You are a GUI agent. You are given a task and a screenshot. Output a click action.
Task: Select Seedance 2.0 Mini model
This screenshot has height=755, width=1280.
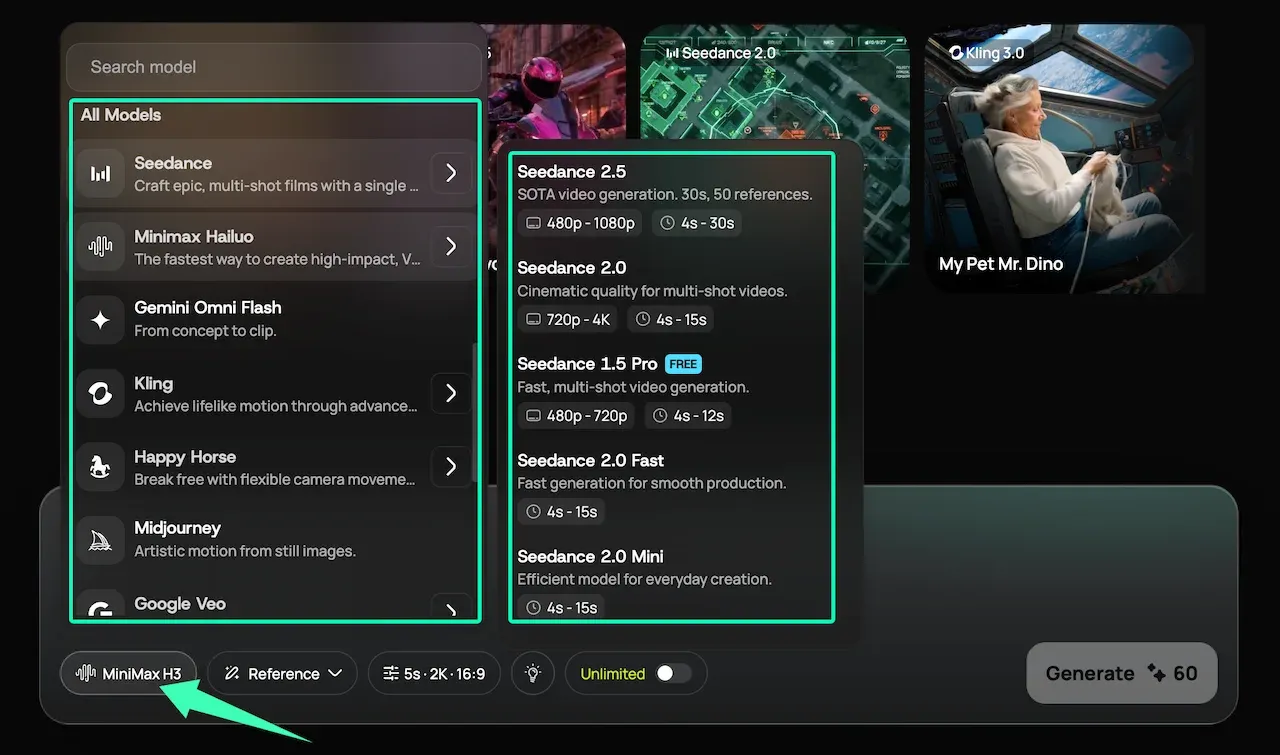coord(670,582)
